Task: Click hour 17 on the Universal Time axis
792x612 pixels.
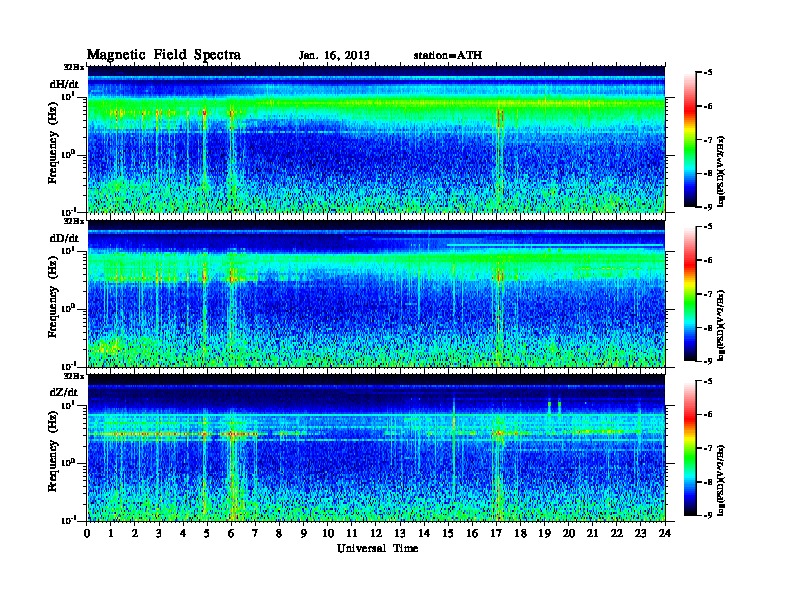Action: pos(496,534)
